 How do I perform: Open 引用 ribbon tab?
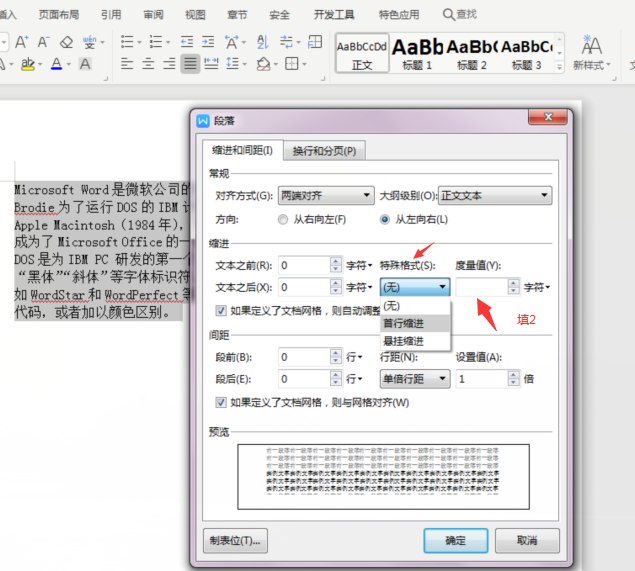111,15
